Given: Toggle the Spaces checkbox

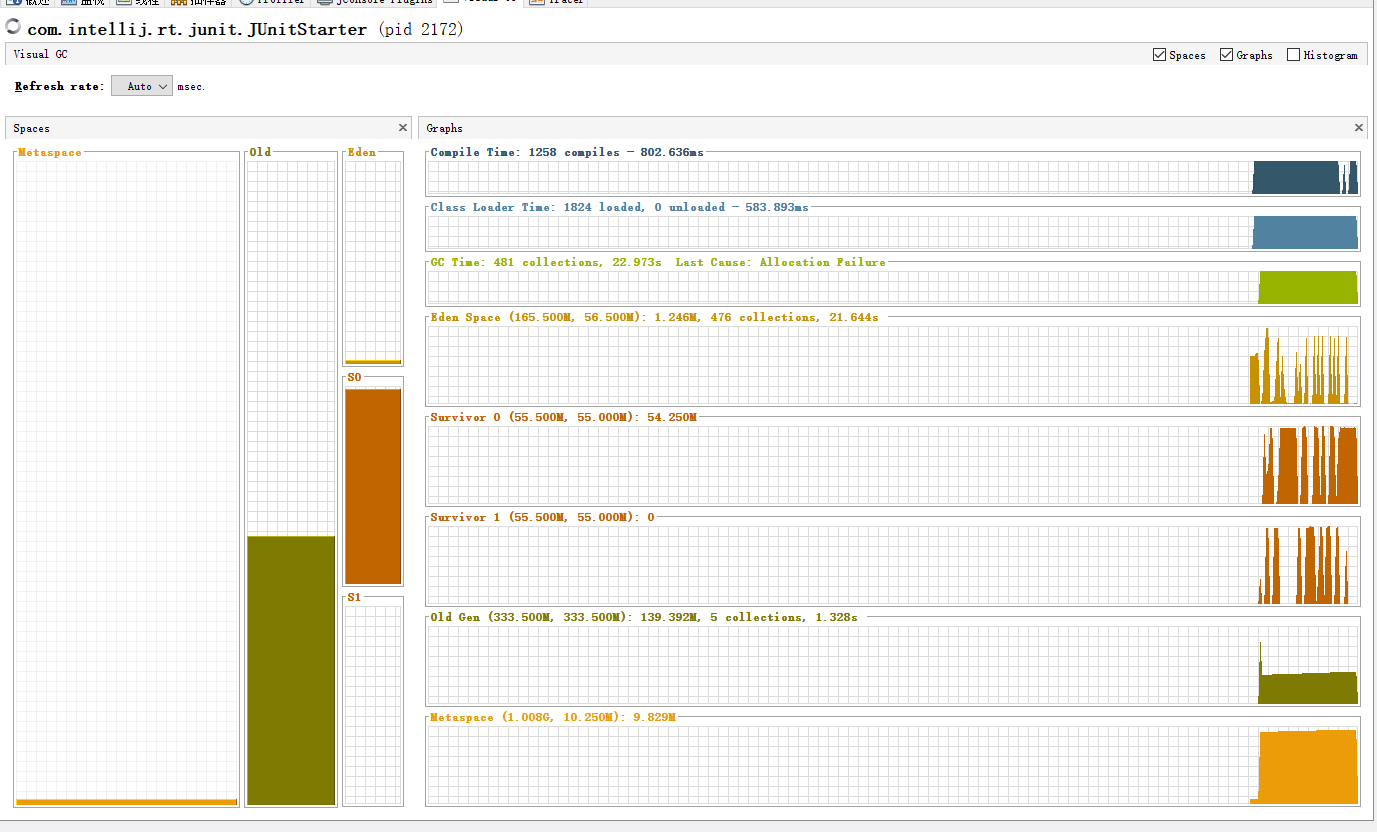Looking at the screenshot, I should [1159, 55].
